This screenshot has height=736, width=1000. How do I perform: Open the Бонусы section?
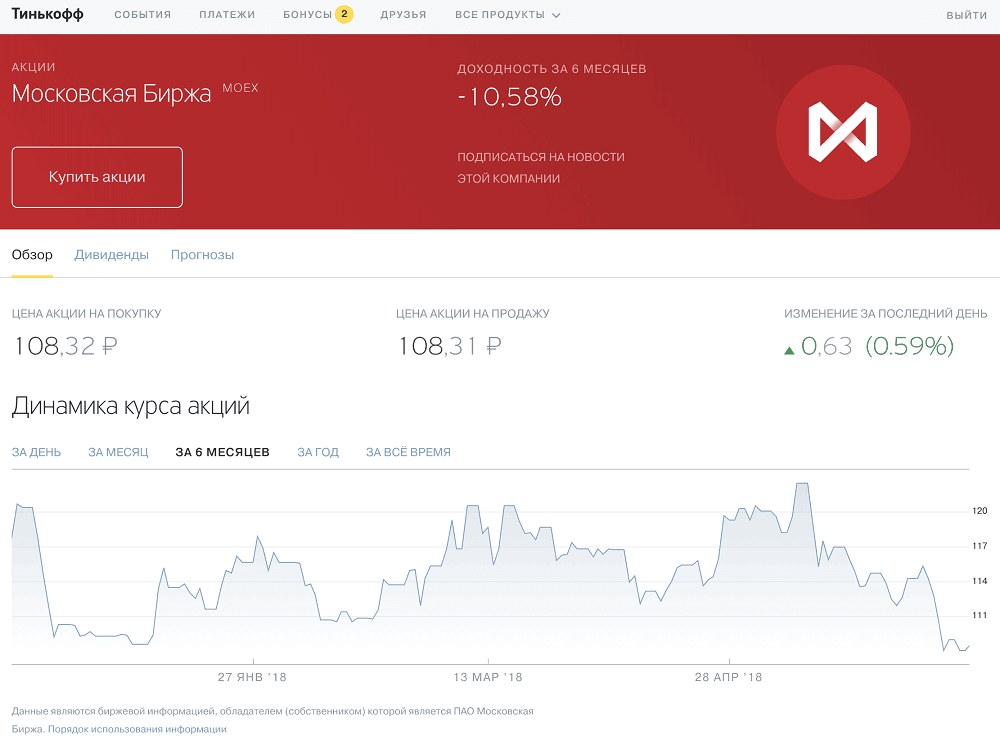(x=307, y=15)
